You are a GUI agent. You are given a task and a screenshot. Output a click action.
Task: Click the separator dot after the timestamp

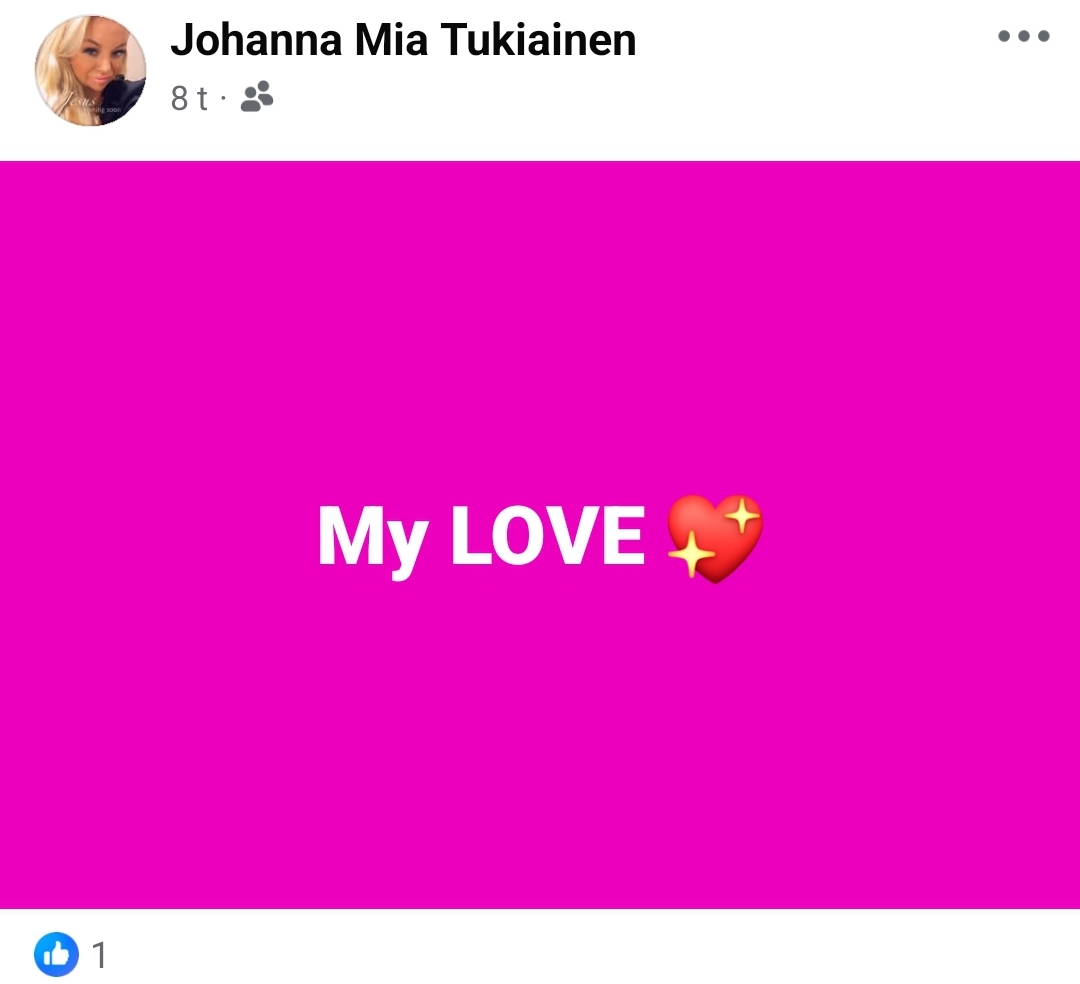click(x=223, y=98)
